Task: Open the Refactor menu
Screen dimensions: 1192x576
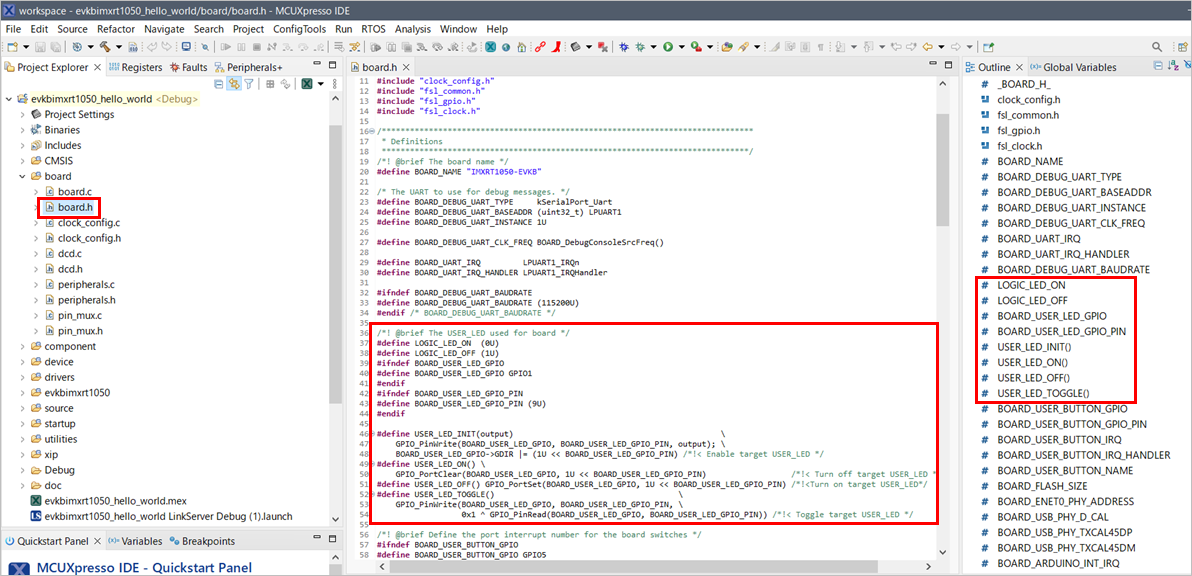Action: [x=116, y=29]
